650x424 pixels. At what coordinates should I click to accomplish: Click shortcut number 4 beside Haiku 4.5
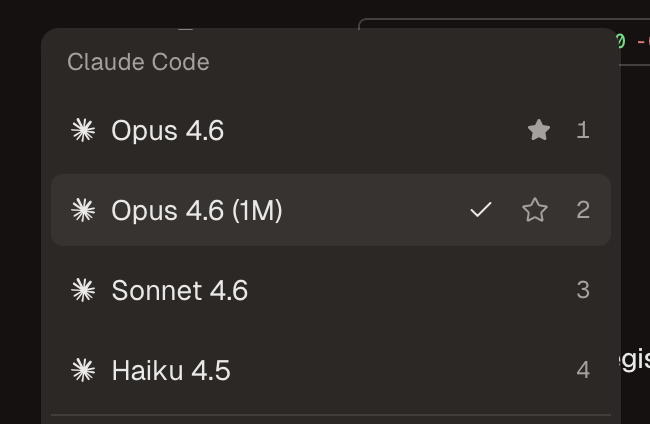click(583, 370)
